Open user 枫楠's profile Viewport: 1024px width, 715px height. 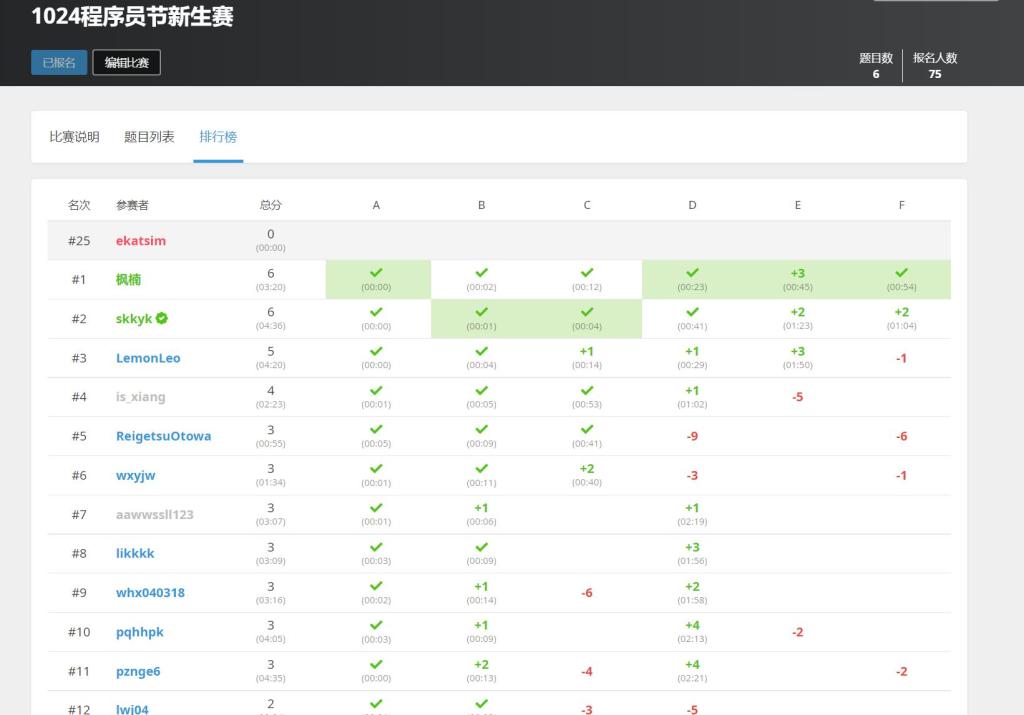tap(128, 279)
